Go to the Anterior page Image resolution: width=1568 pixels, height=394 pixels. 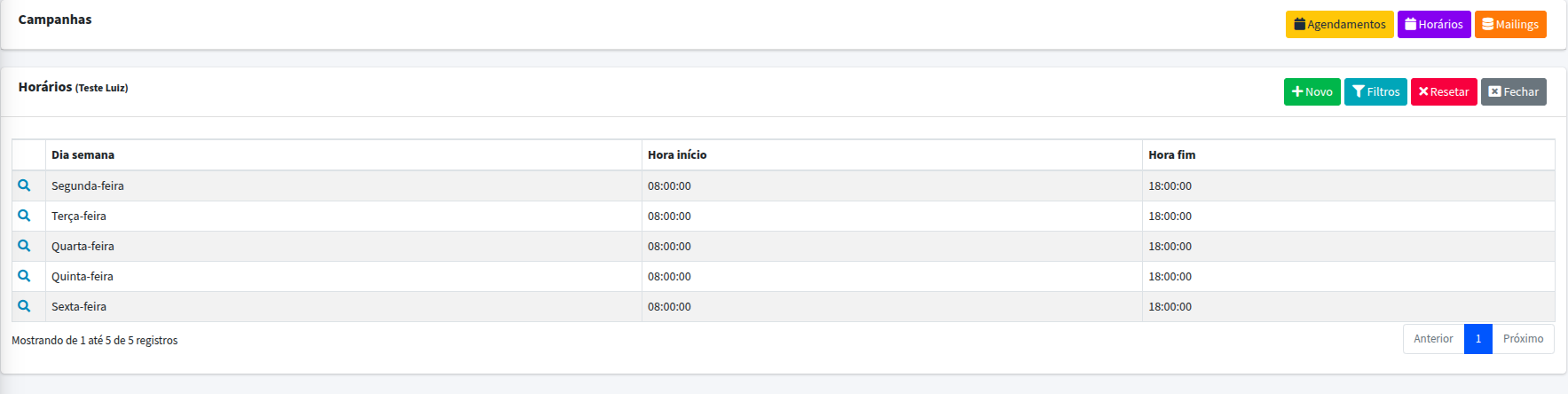point(1433,338)
